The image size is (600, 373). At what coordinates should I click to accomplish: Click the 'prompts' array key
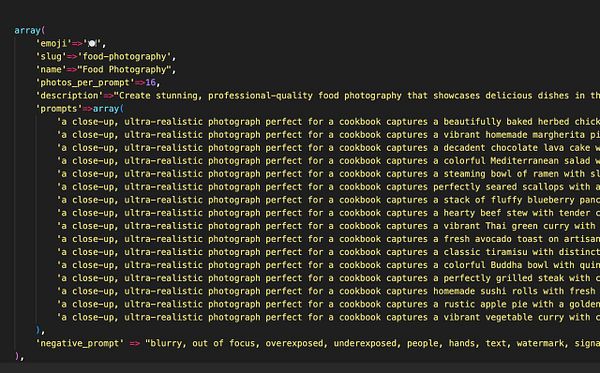click(59, 109)
